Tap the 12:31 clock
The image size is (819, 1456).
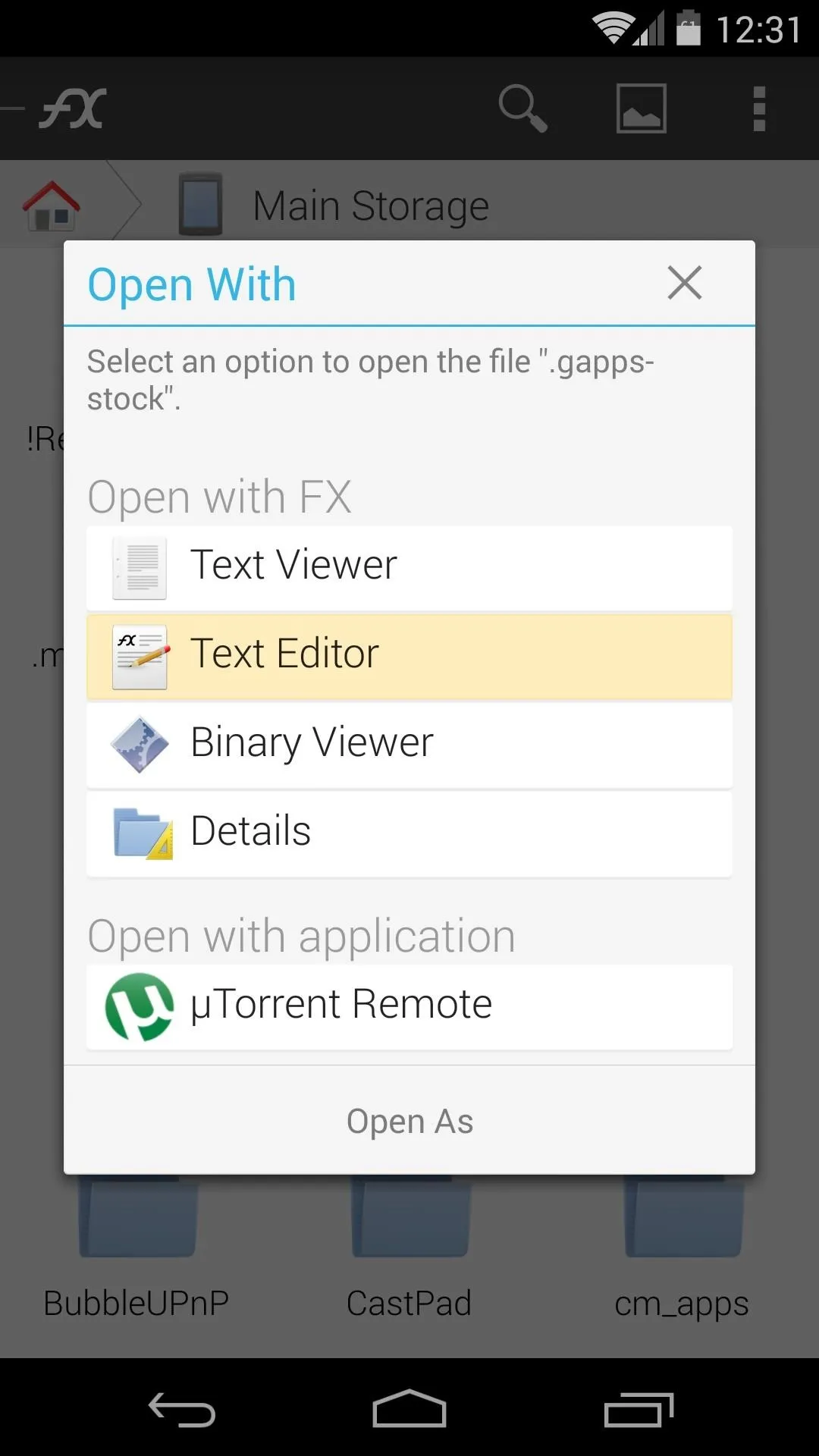pyautogui.click(x=759, y=30)
